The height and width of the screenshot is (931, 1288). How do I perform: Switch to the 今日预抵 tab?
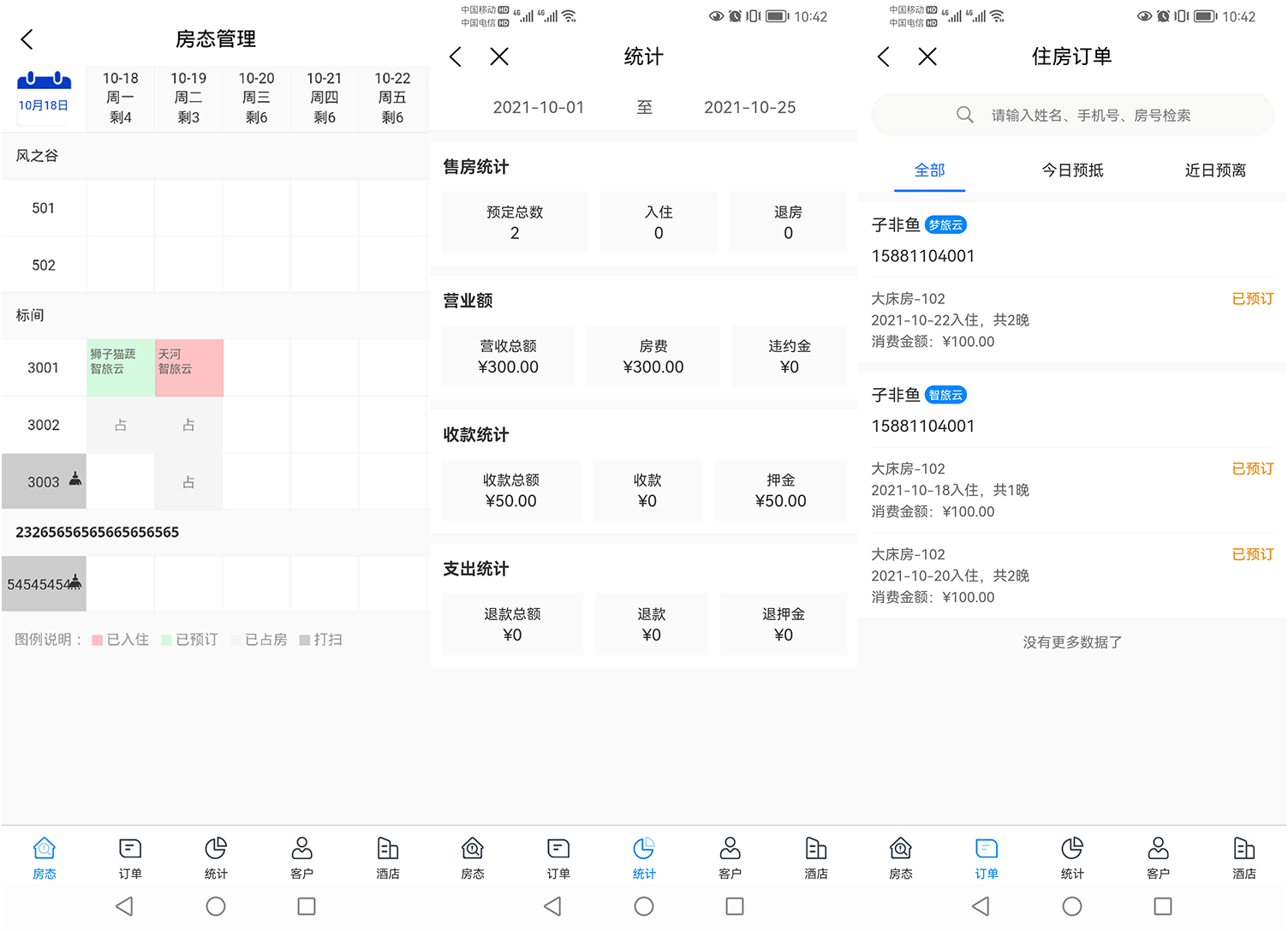[x=1072, y=170]
